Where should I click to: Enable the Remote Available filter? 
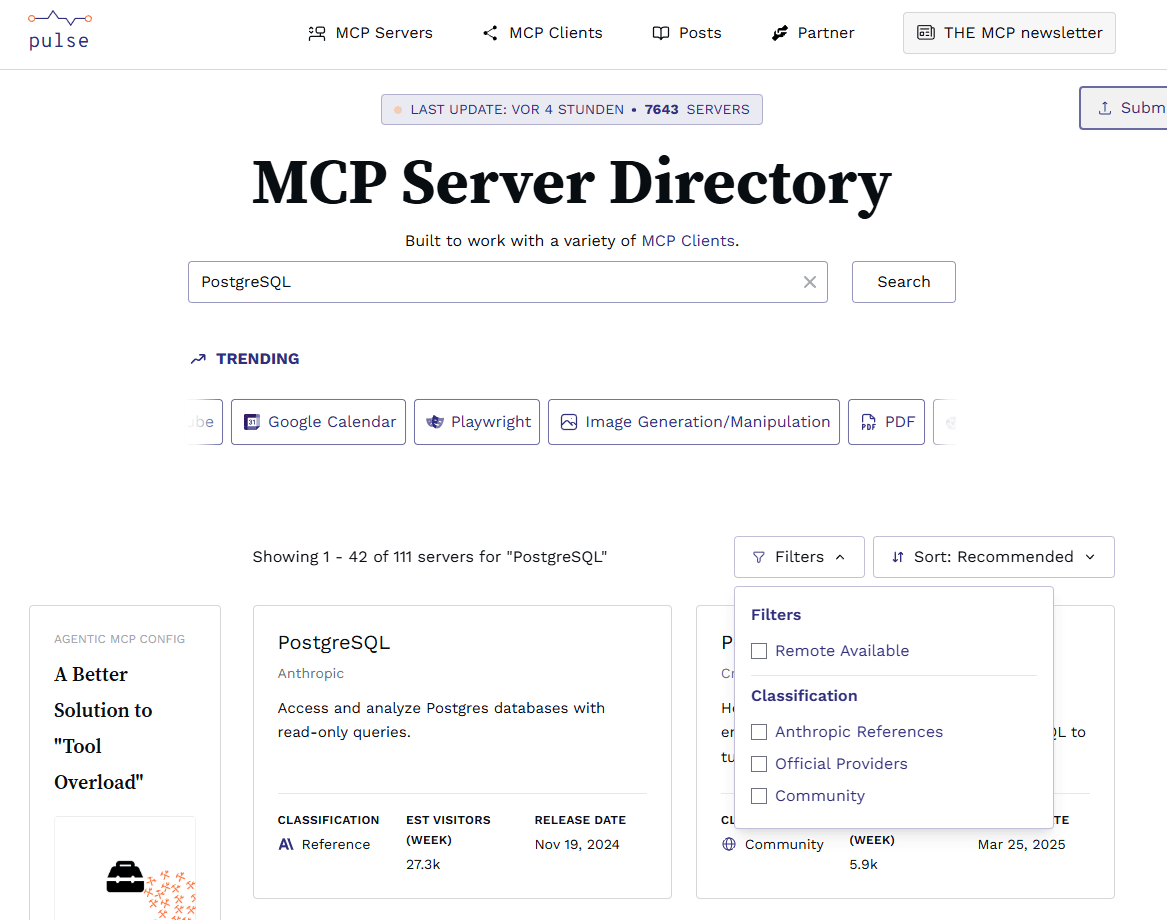pos(759,650)
